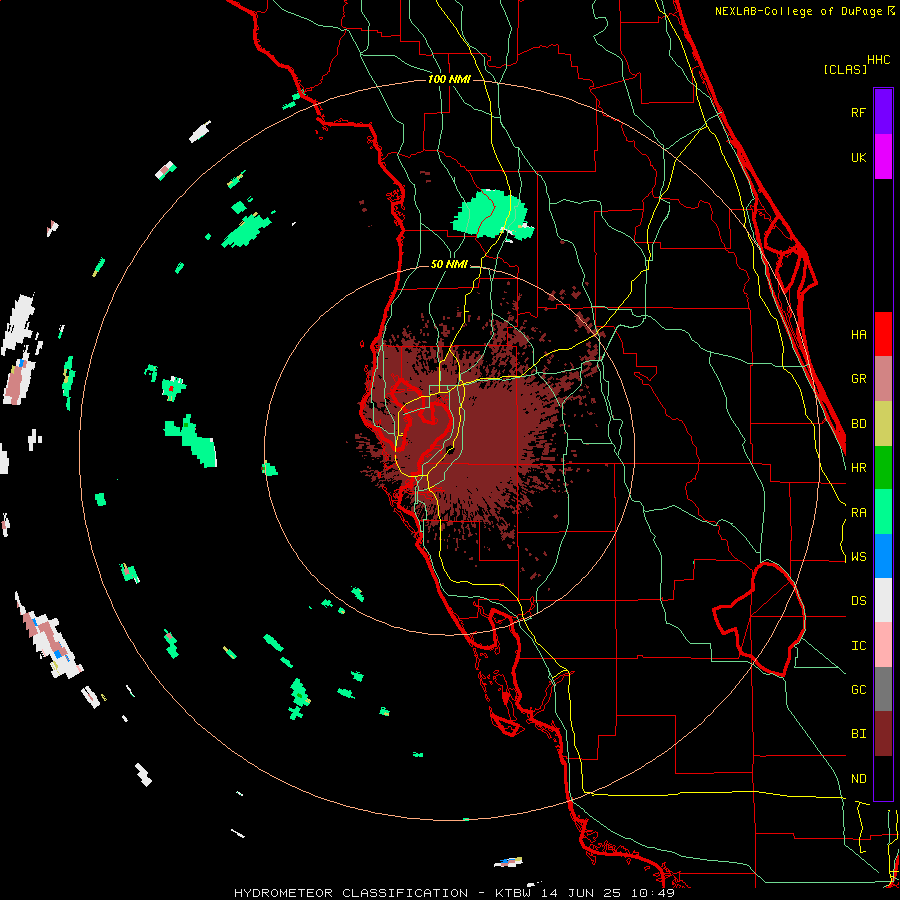Click the KTBW radar site identifier
Screen dimensions: 900x900
pos(515,893)
